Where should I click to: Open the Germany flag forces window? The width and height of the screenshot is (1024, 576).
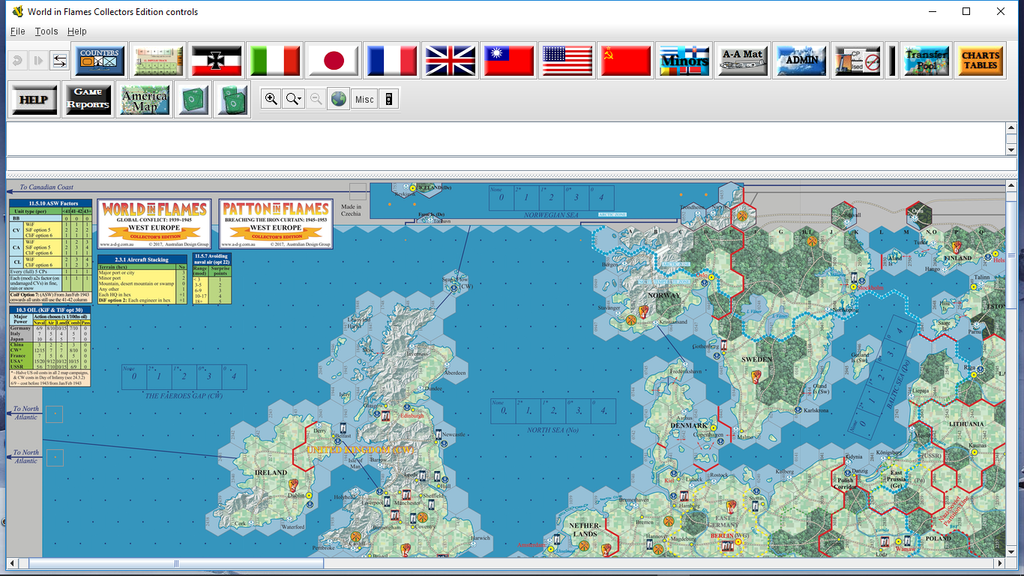pos(216,61)
